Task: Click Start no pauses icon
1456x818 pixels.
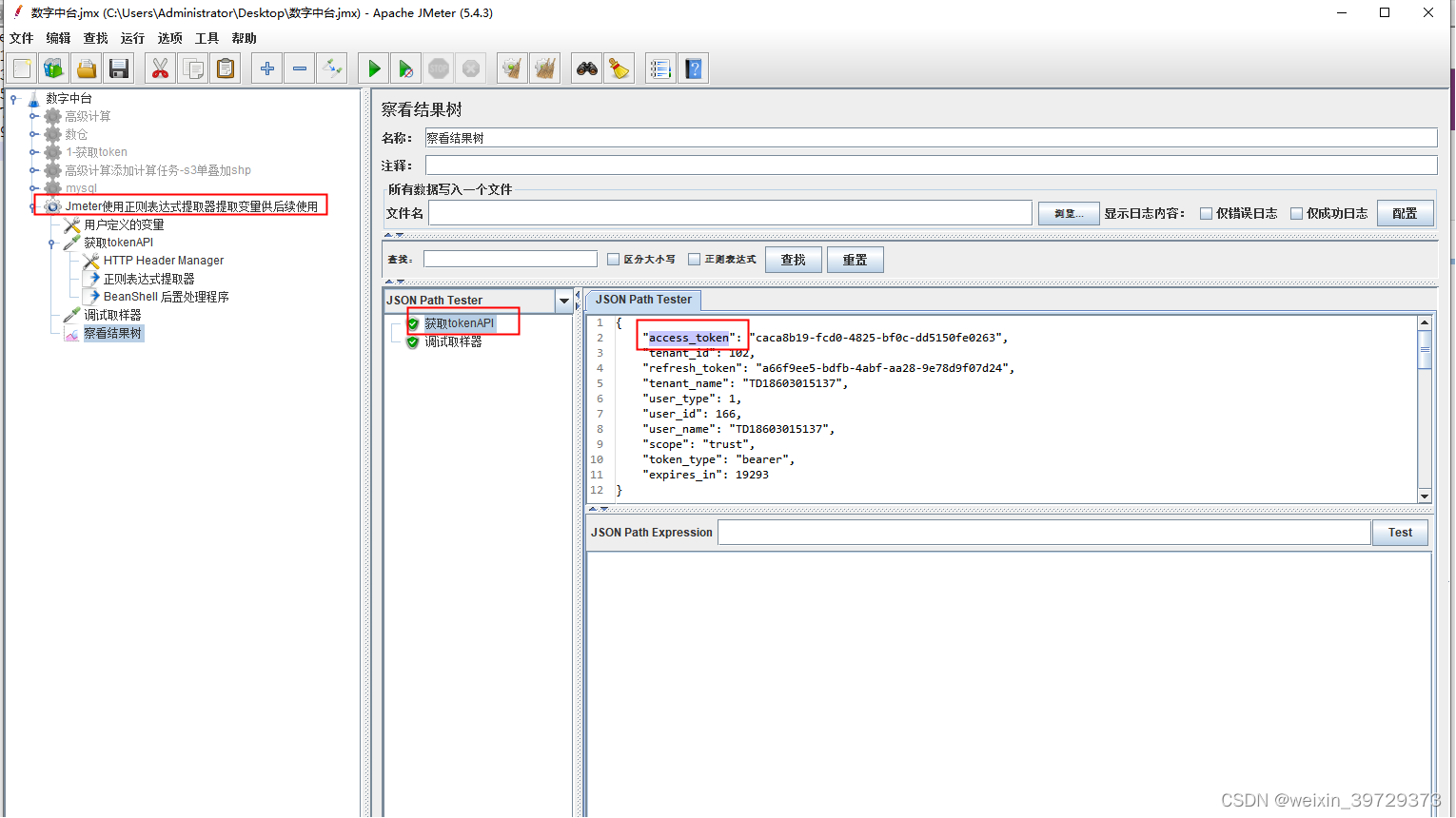Action: [406, 68]
